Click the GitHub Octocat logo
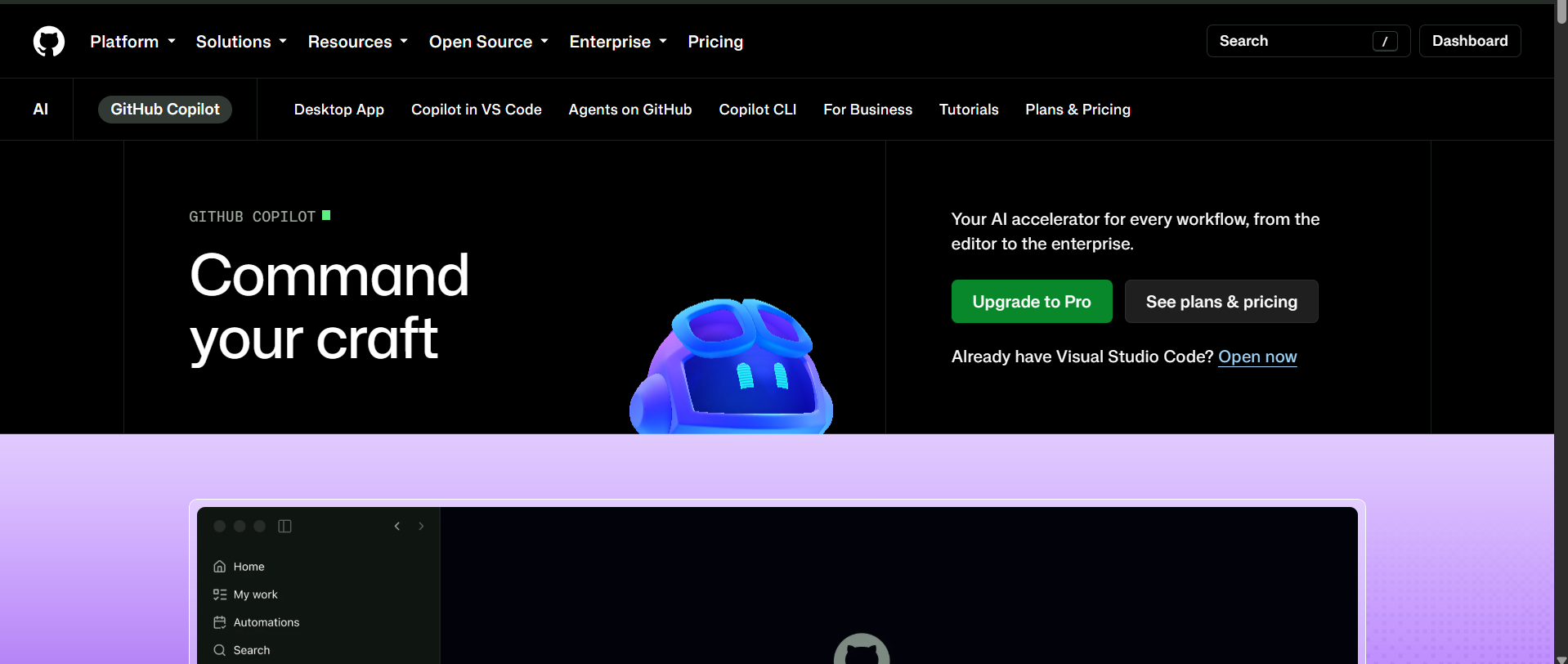 tap(49, 41)
